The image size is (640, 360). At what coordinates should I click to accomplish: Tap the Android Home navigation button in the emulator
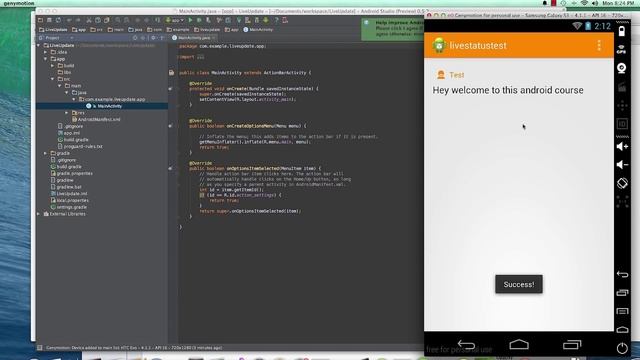pos(519,345)
